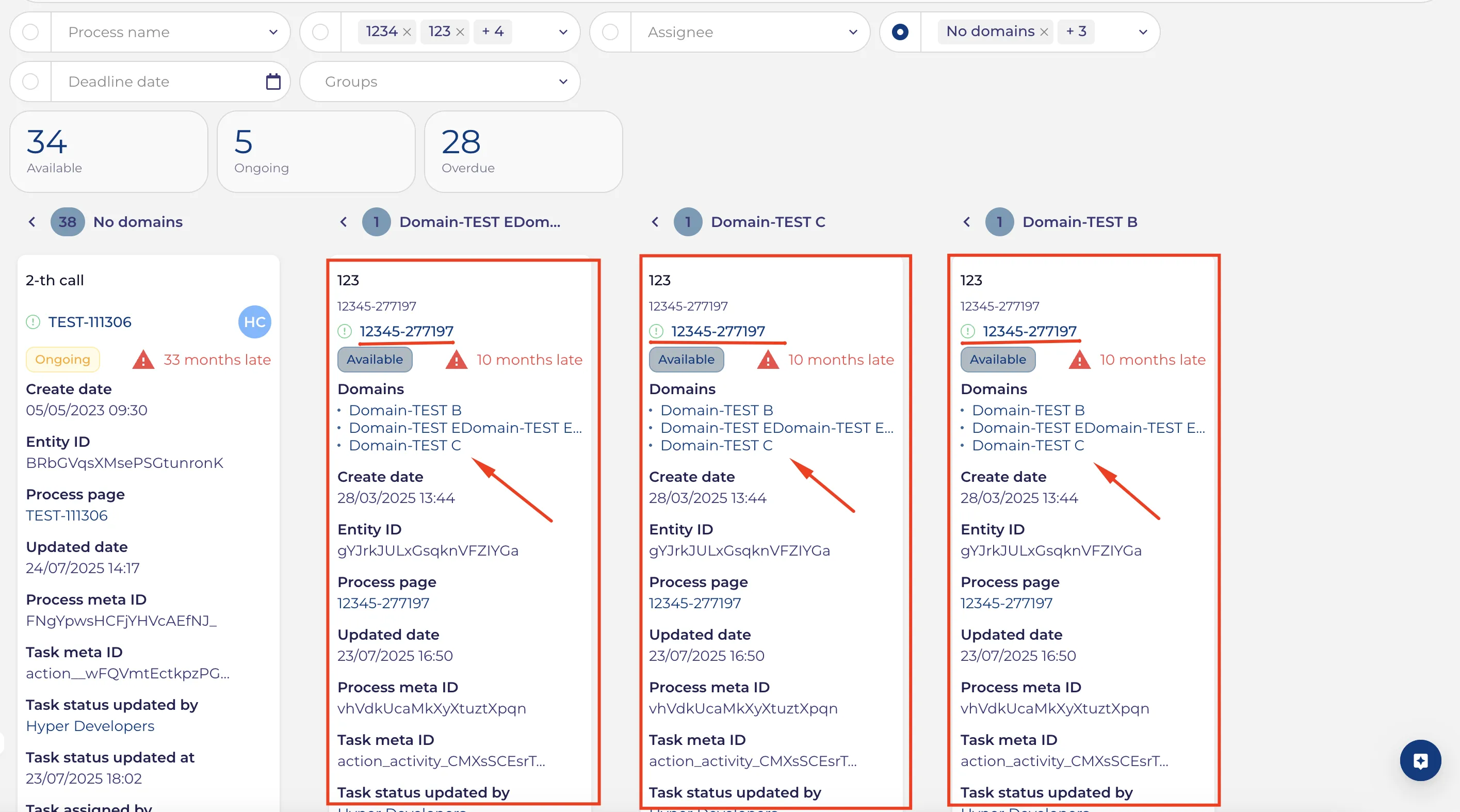
Task: Show the + 4 more filter values
Action: point(493,32)
